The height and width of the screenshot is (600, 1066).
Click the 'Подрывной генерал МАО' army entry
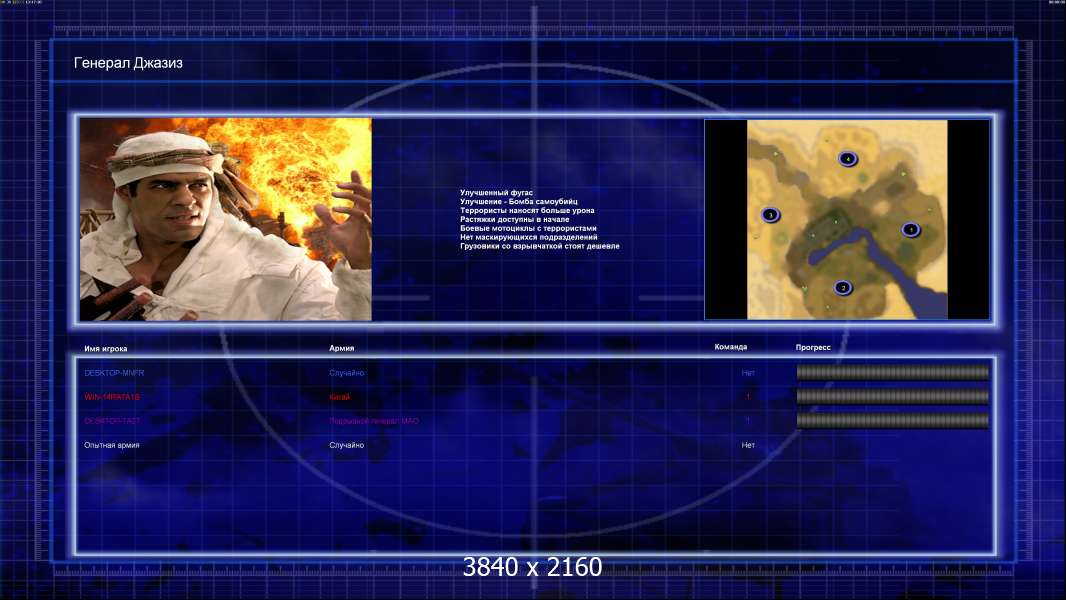tap(374, 421)
